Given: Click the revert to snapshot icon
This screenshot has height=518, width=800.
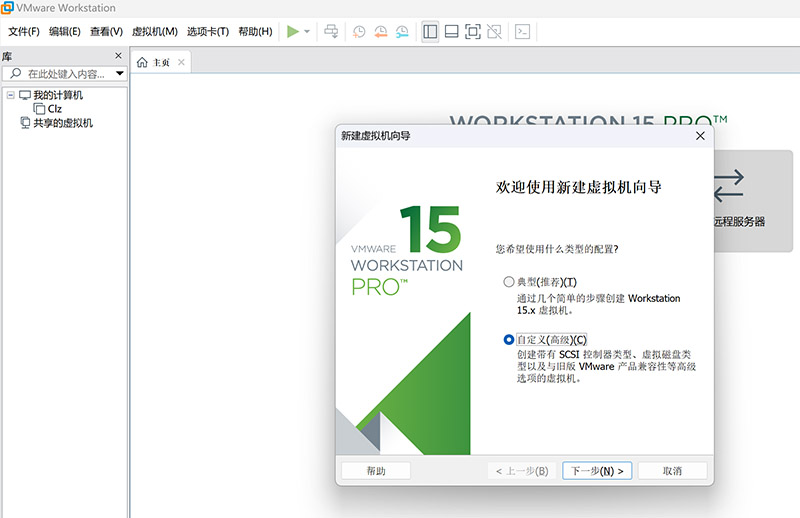Looking at the screenshot, I should pyautogui.click(x=381, y=32).
